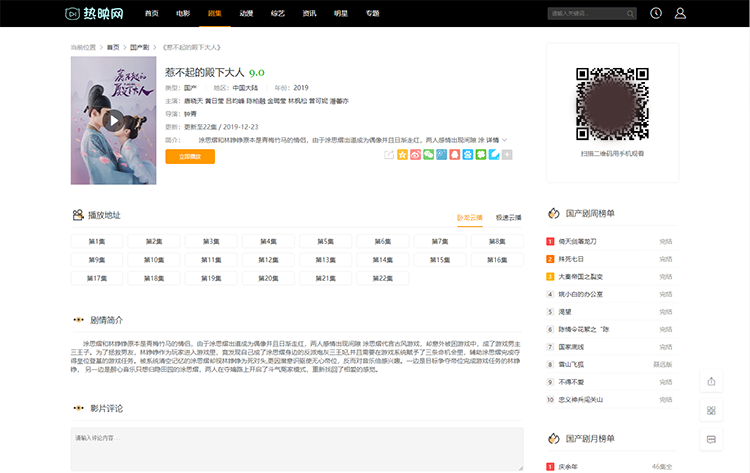Open ranked item 国家底线
This screenshot has width=750, height=473.
tap(571, 347)
